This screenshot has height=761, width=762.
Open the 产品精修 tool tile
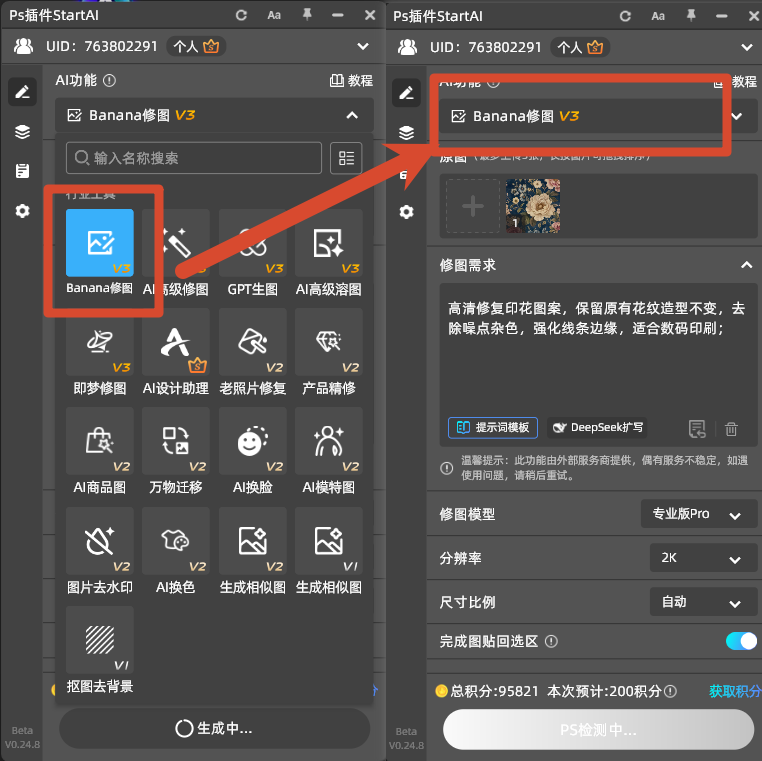[x=329, y=342]
